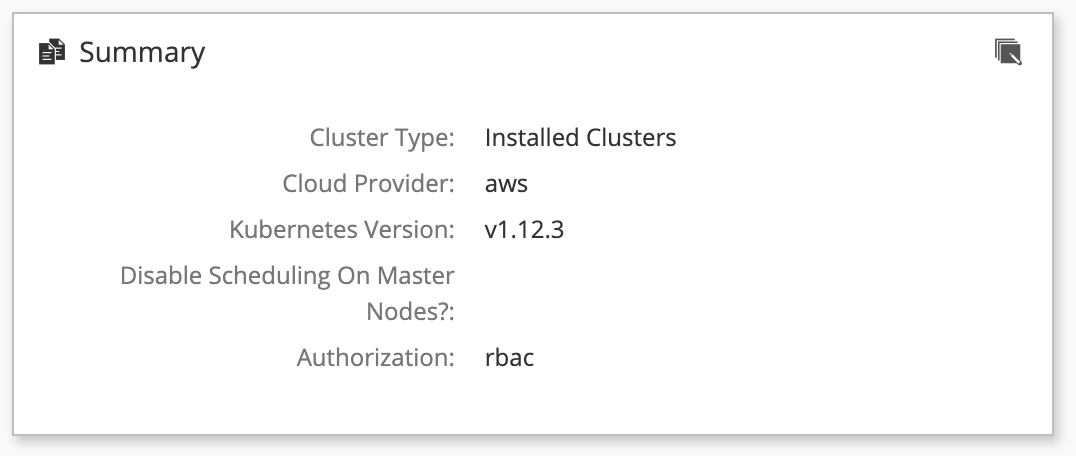Click the Summary documents icon
Screen dimensions: 1076x456
point(51,52)
